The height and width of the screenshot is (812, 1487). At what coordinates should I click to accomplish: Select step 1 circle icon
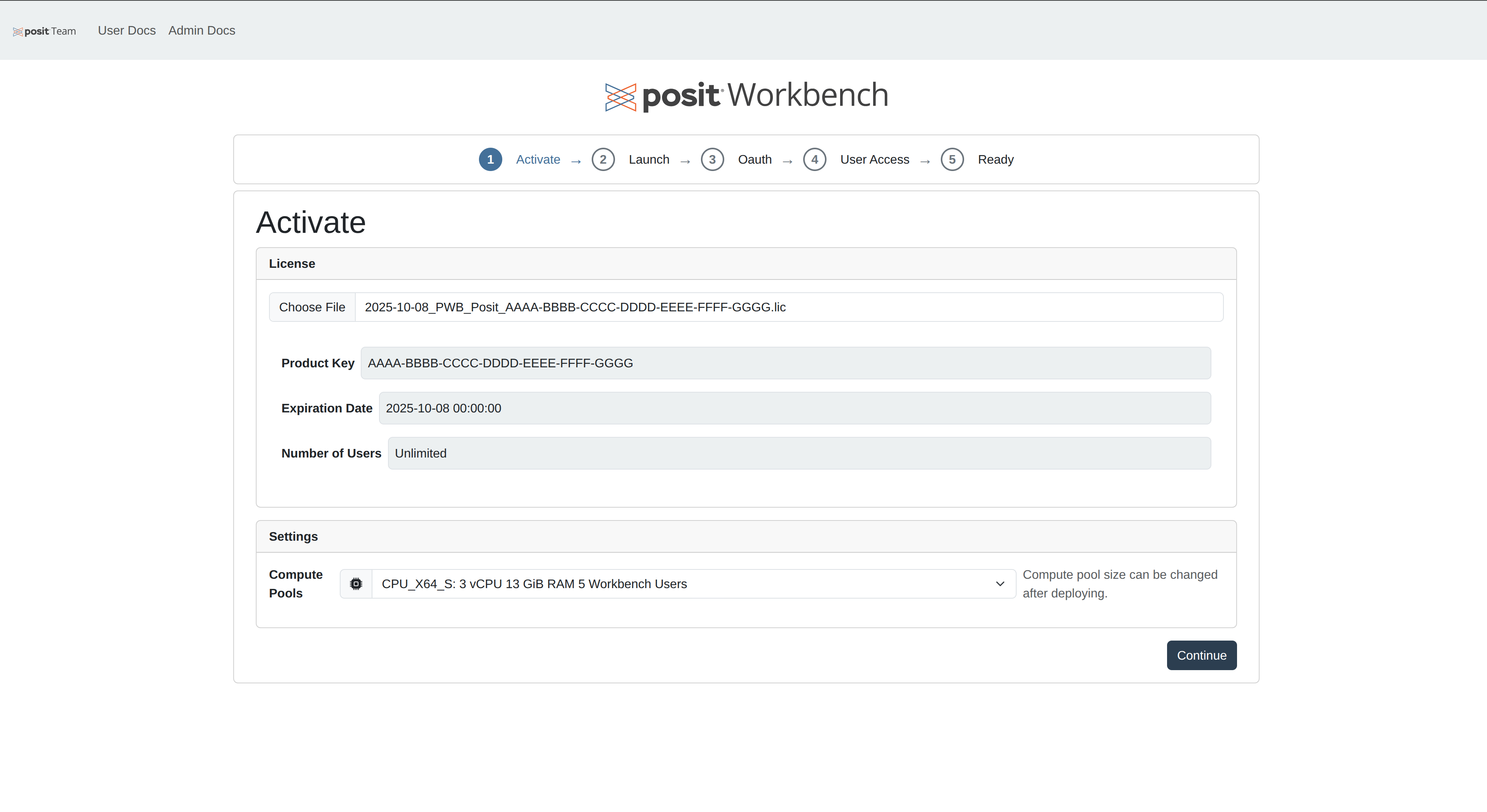[490, 160]
